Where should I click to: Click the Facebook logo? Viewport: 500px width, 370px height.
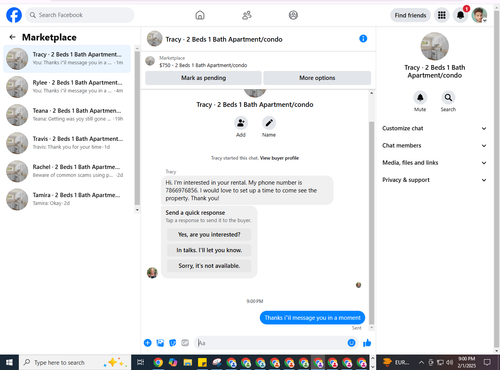point(14,15)
